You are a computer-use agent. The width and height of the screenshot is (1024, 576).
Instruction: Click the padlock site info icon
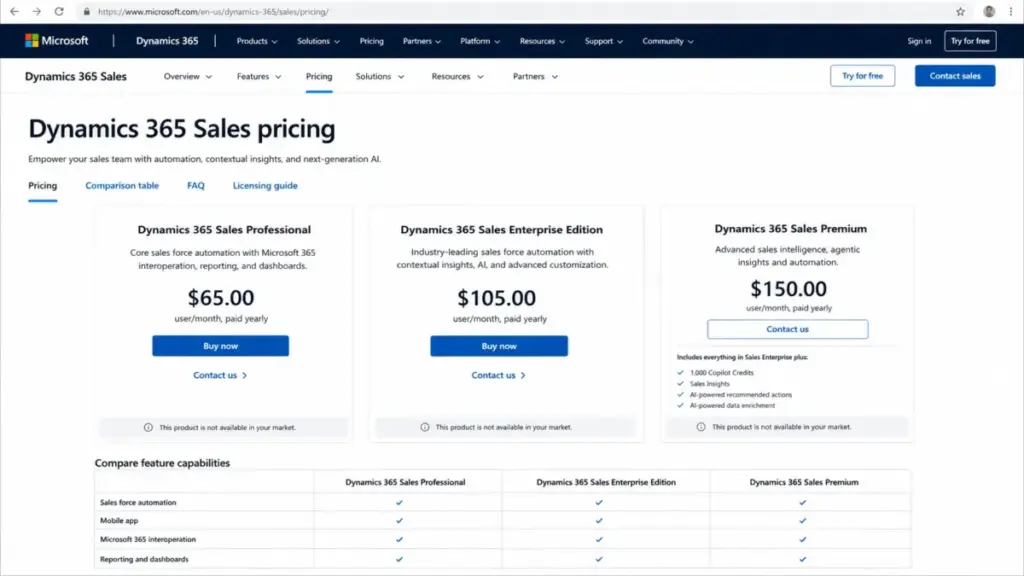[86, 12]
